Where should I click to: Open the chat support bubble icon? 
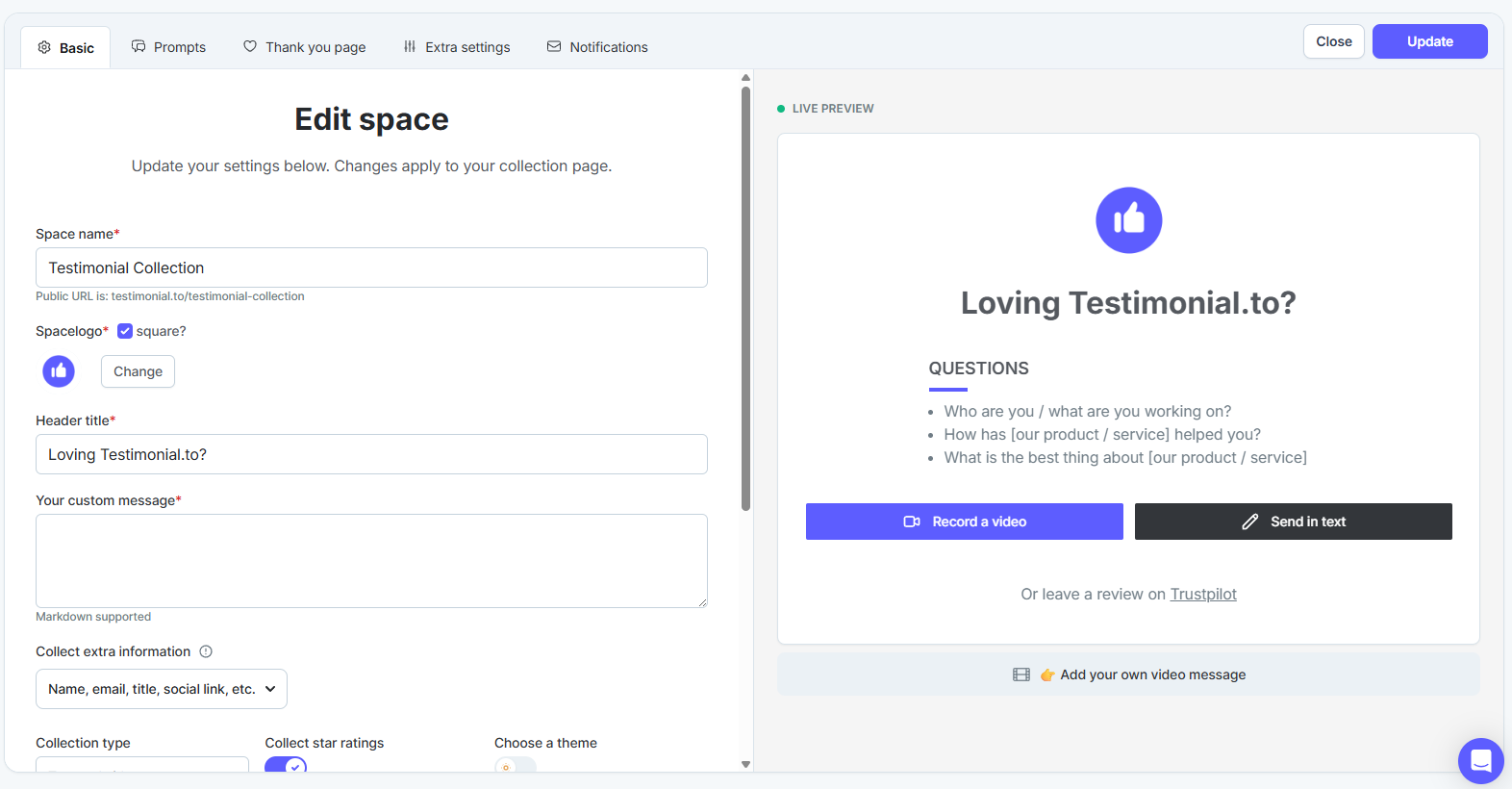pos(1481,761)
